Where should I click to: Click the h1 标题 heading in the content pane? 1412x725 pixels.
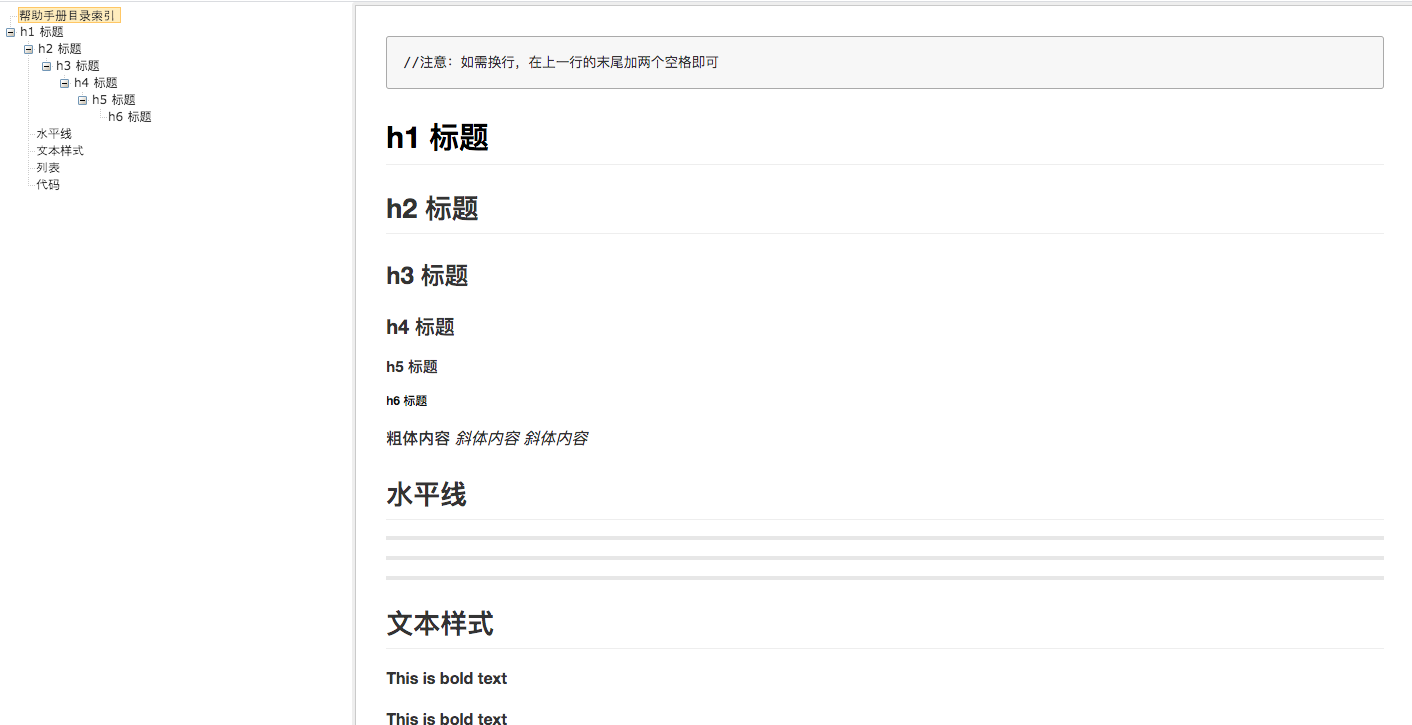pos(437,138)
